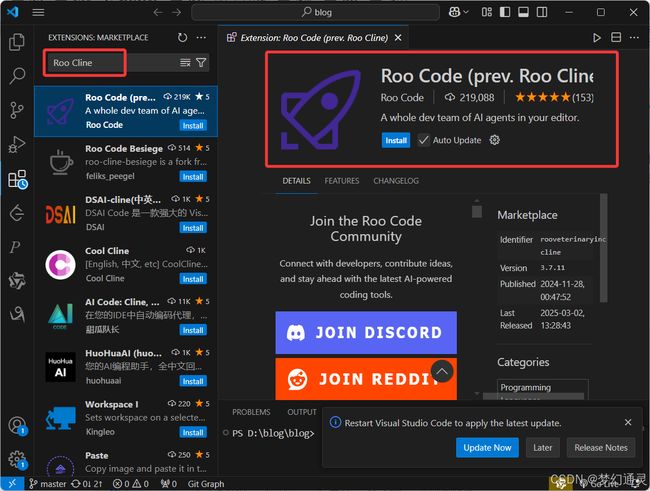Open the Search view in activity bar

pos(17,76)
